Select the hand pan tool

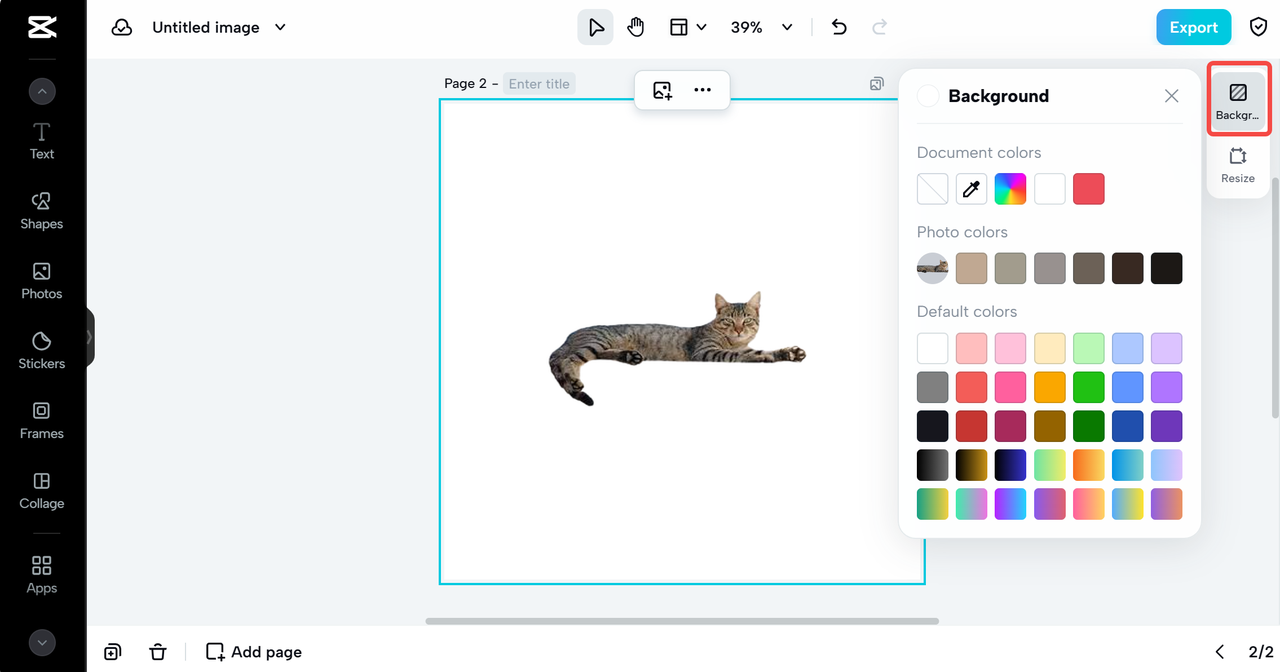point(636,27)
